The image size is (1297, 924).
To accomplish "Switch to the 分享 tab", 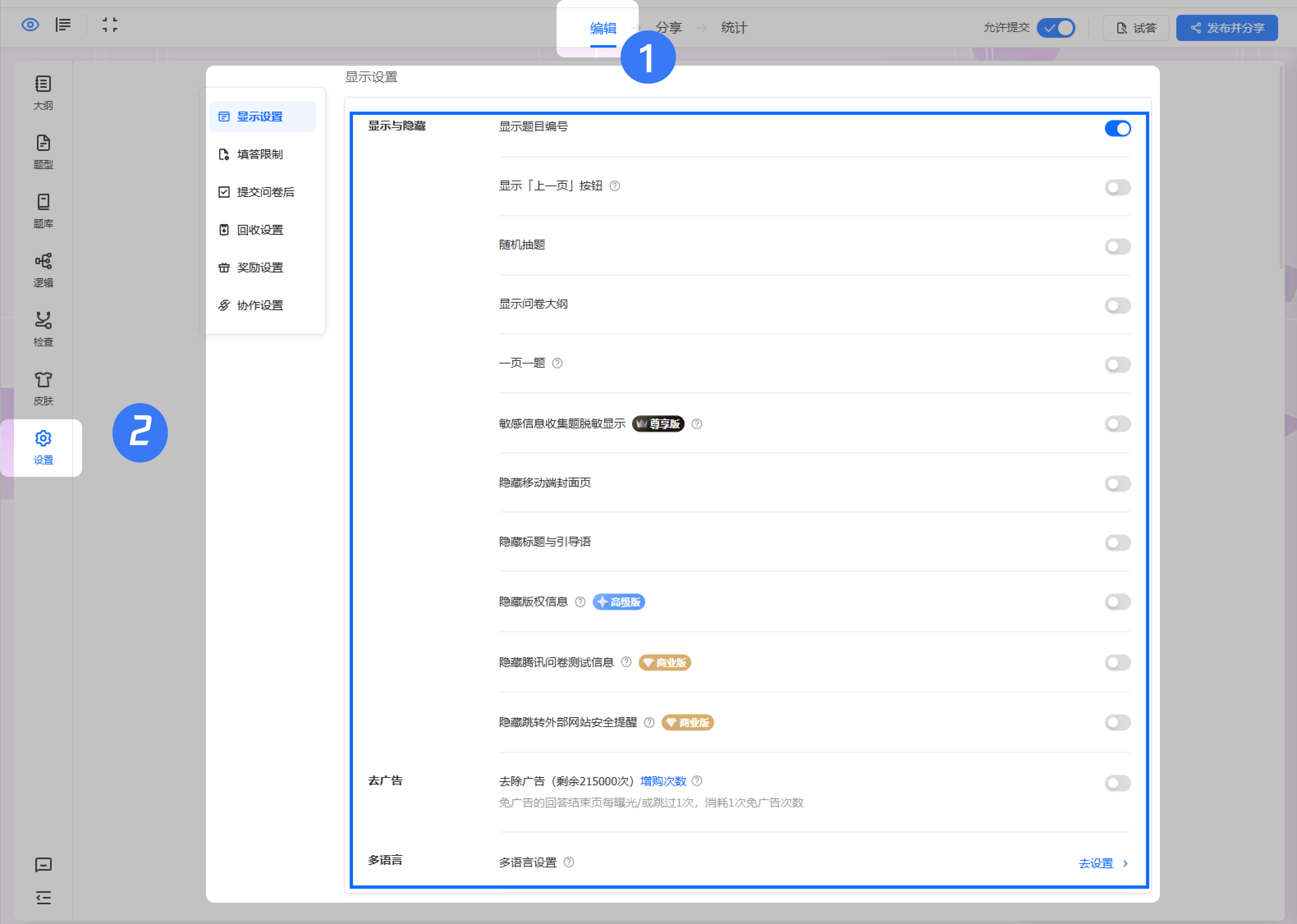I will pos(669,28).
